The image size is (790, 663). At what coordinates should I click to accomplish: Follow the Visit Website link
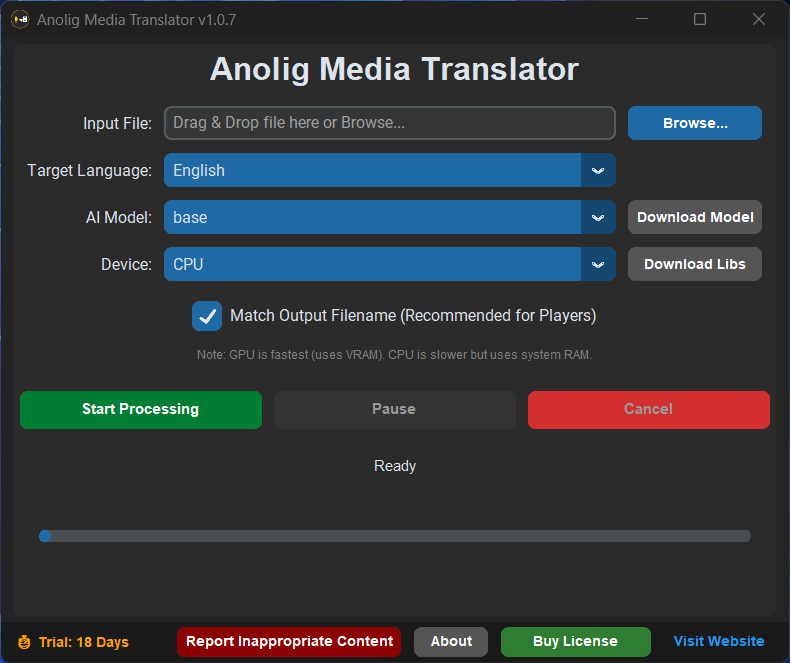click(x=718, y=642)
